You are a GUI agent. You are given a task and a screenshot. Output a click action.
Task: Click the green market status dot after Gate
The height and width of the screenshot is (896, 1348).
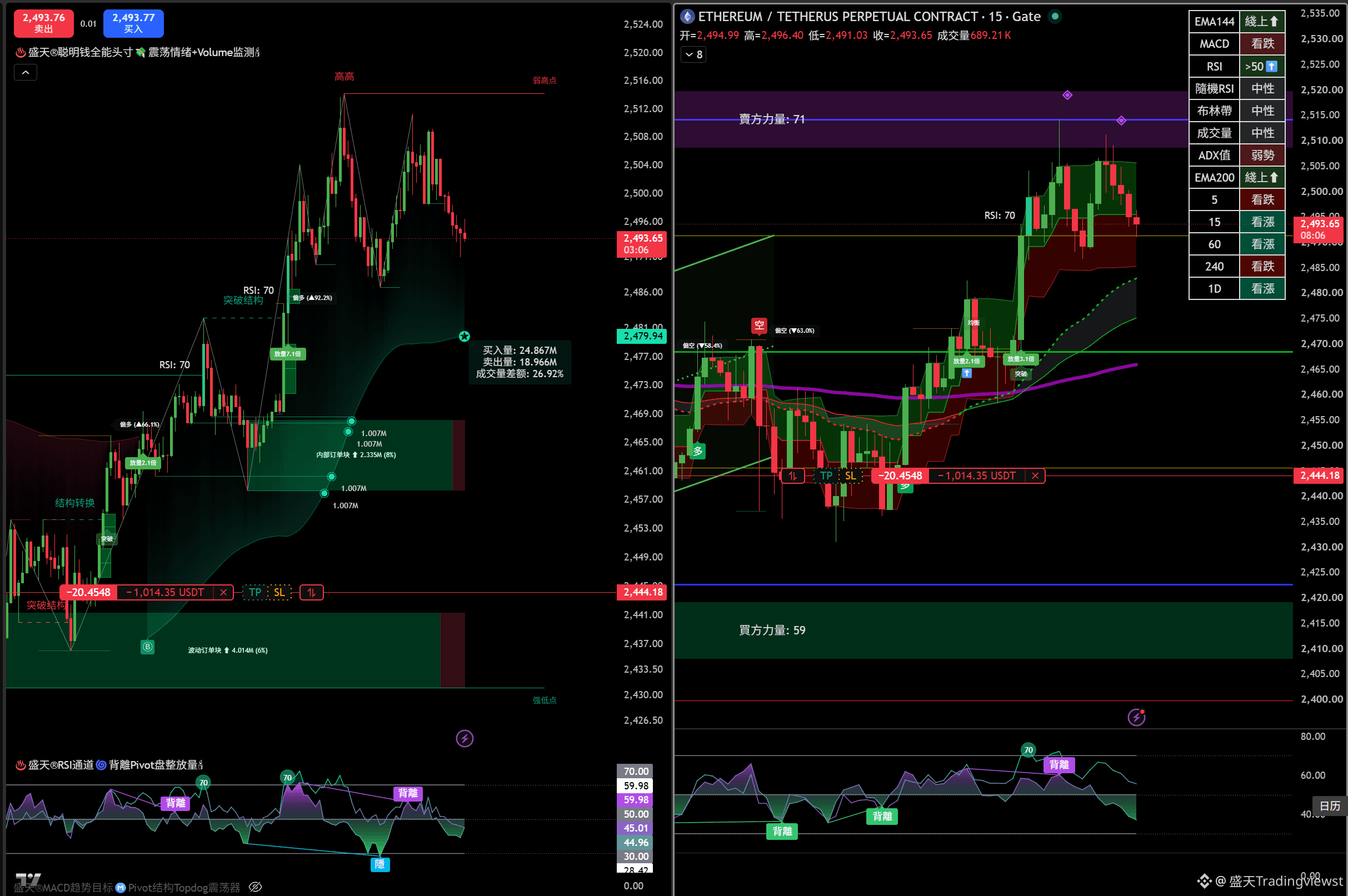(x=1055, y=16)
